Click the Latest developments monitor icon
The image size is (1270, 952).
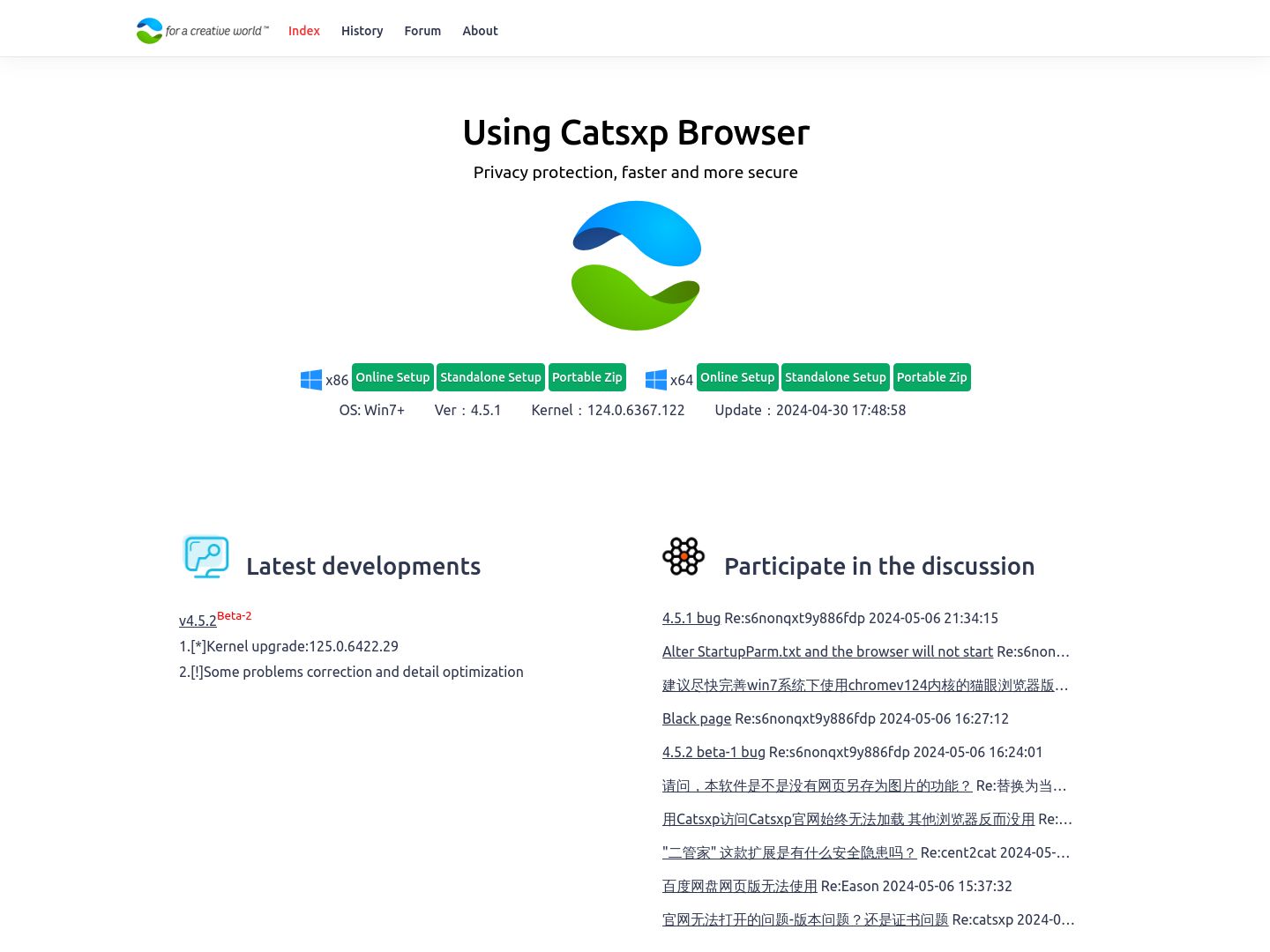(x=206, y=556)
